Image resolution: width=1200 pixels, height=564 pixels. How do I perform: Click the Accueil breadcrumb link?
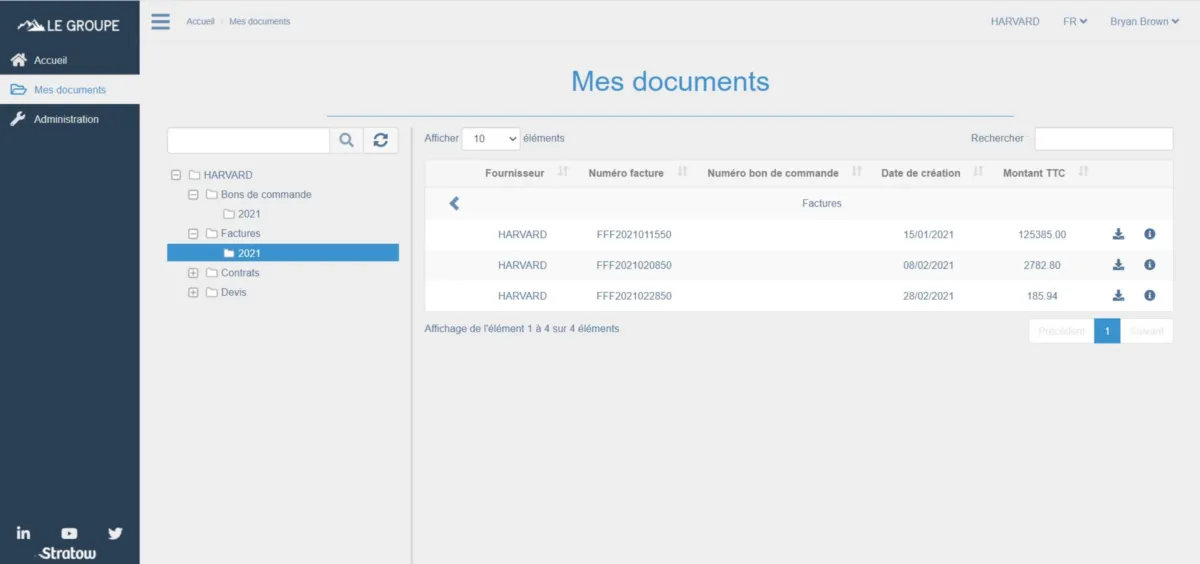200,21
